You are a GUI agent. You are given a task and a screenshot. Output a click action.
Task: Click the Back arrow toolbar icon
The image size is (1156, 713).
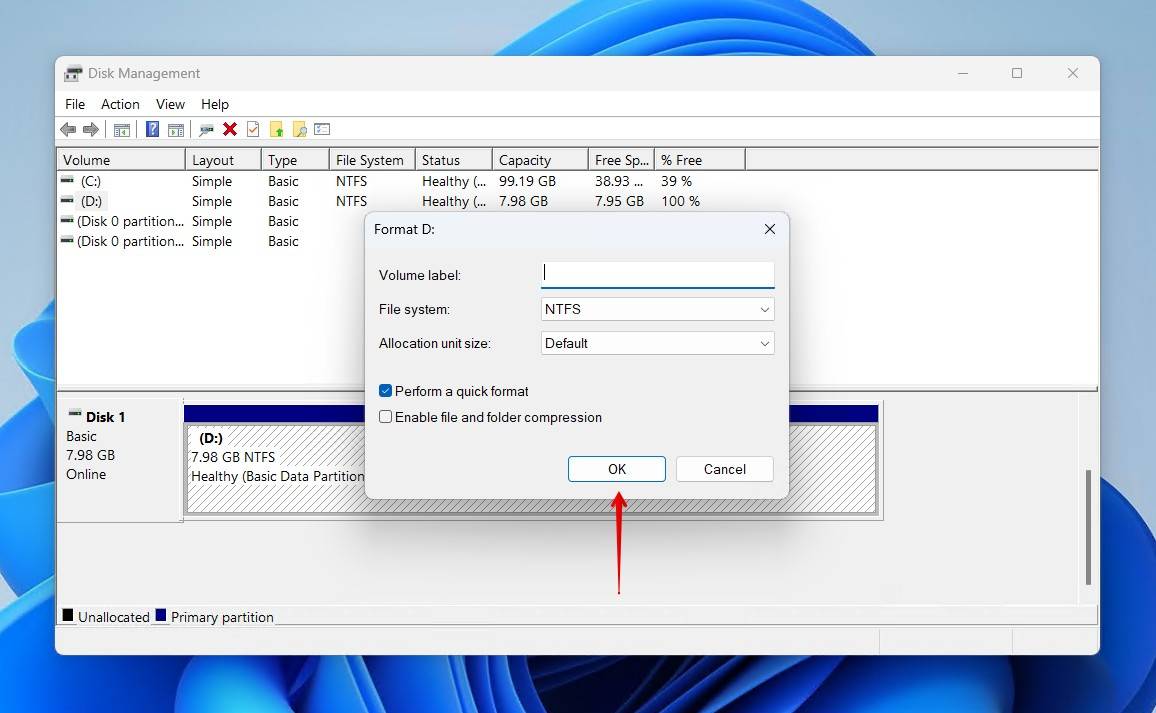click(68, 130)
